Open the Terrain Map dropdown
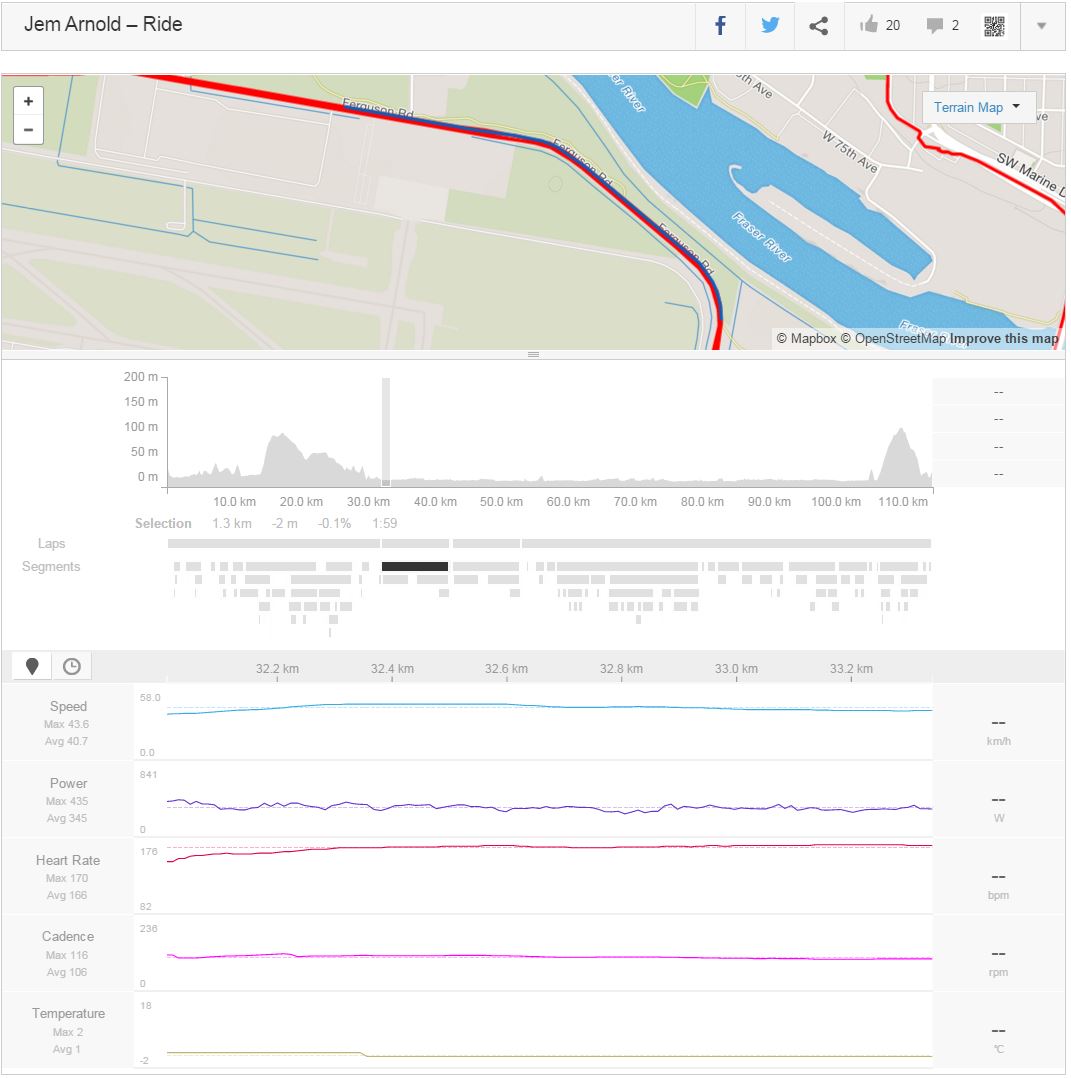 (x=977, y=107)
